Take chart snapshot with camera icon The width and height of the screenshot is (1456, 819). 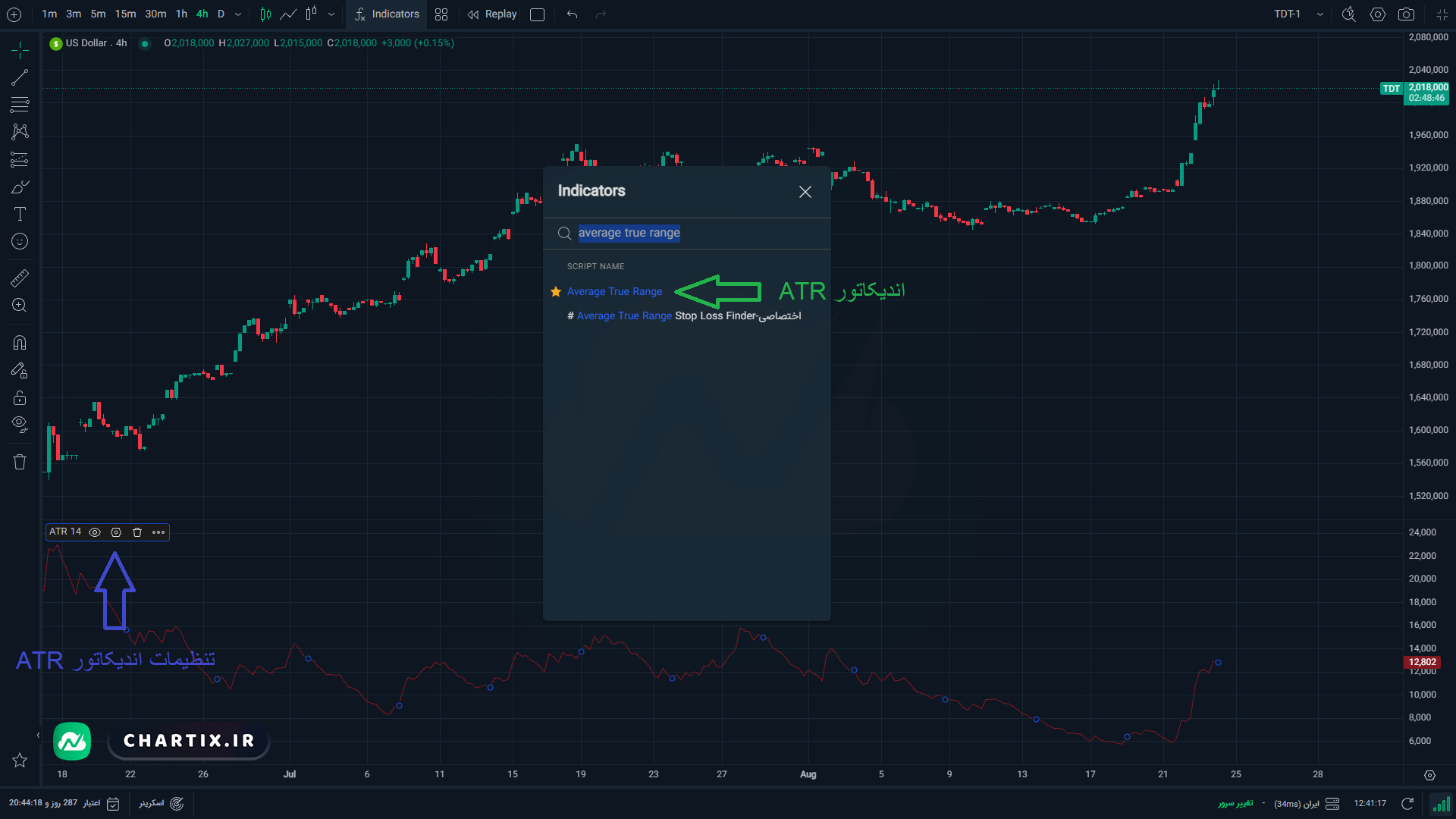pyautogui.click(x=1406, y=14)
